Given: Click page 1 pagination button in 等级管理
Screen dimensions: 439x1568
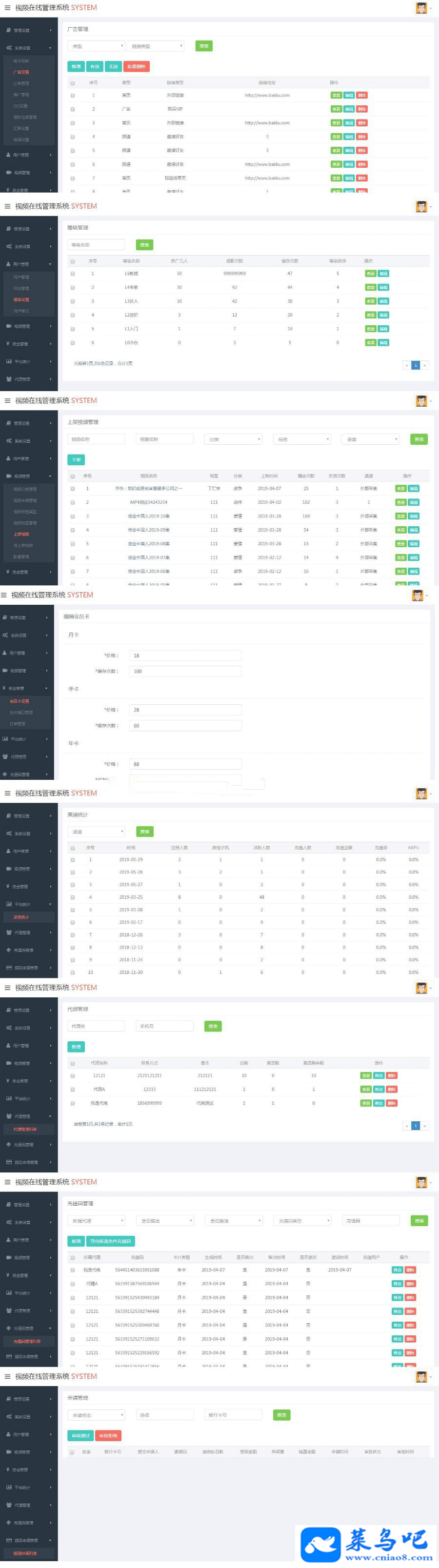Looking at the screenshot, I should (x=416, y=365).
